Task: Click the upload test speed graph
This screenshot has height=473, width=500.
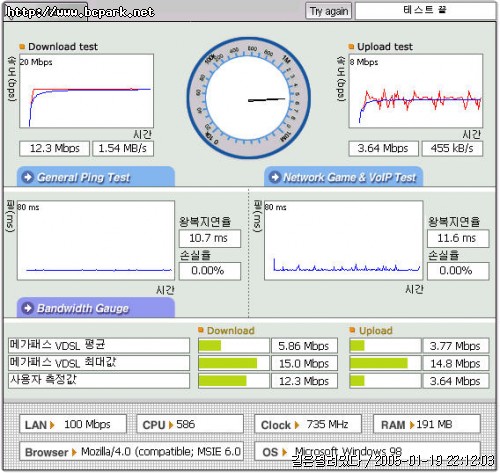Action: (416, 91)
